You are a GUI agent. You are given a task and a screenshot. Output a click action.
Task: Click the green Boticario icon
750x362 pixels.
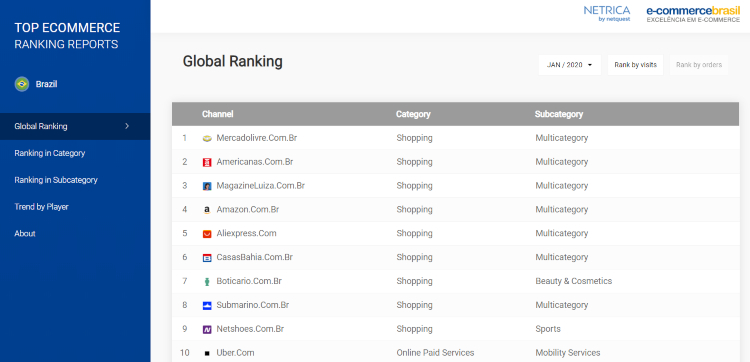(x=207, y=282)
